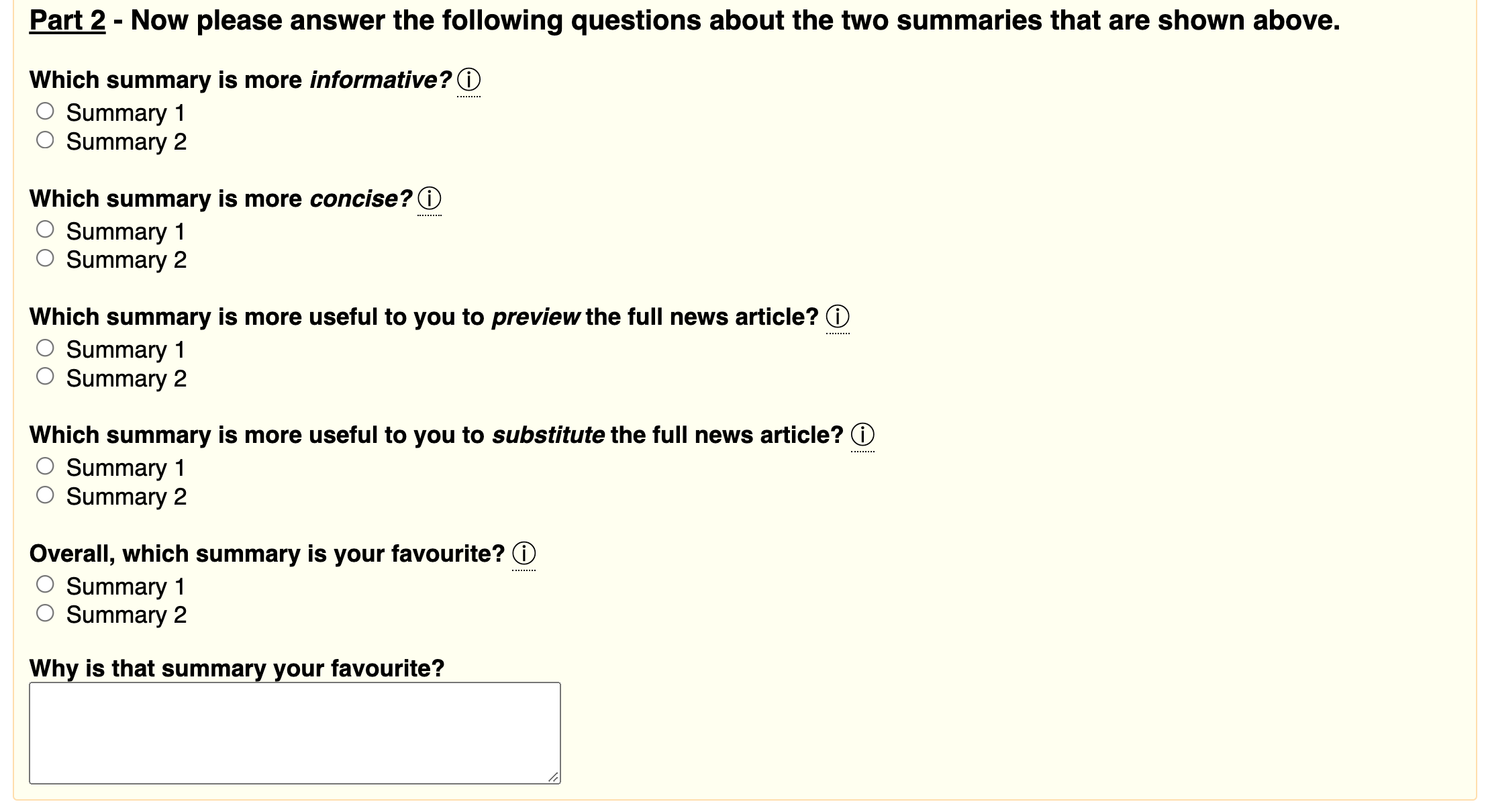Click info icon beside preview question
Screen dimensions: 1486x812
coord(838,317)
